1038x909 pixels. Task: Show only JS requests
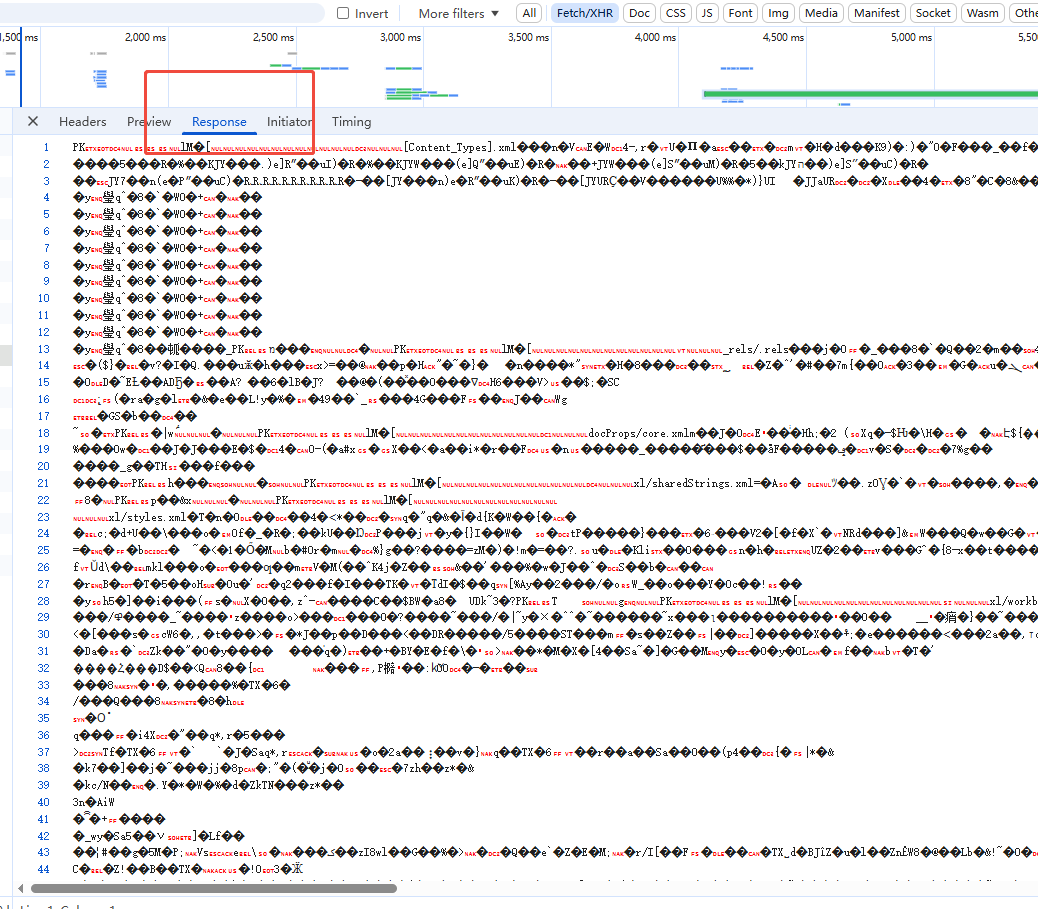click(x=707, y=13)
